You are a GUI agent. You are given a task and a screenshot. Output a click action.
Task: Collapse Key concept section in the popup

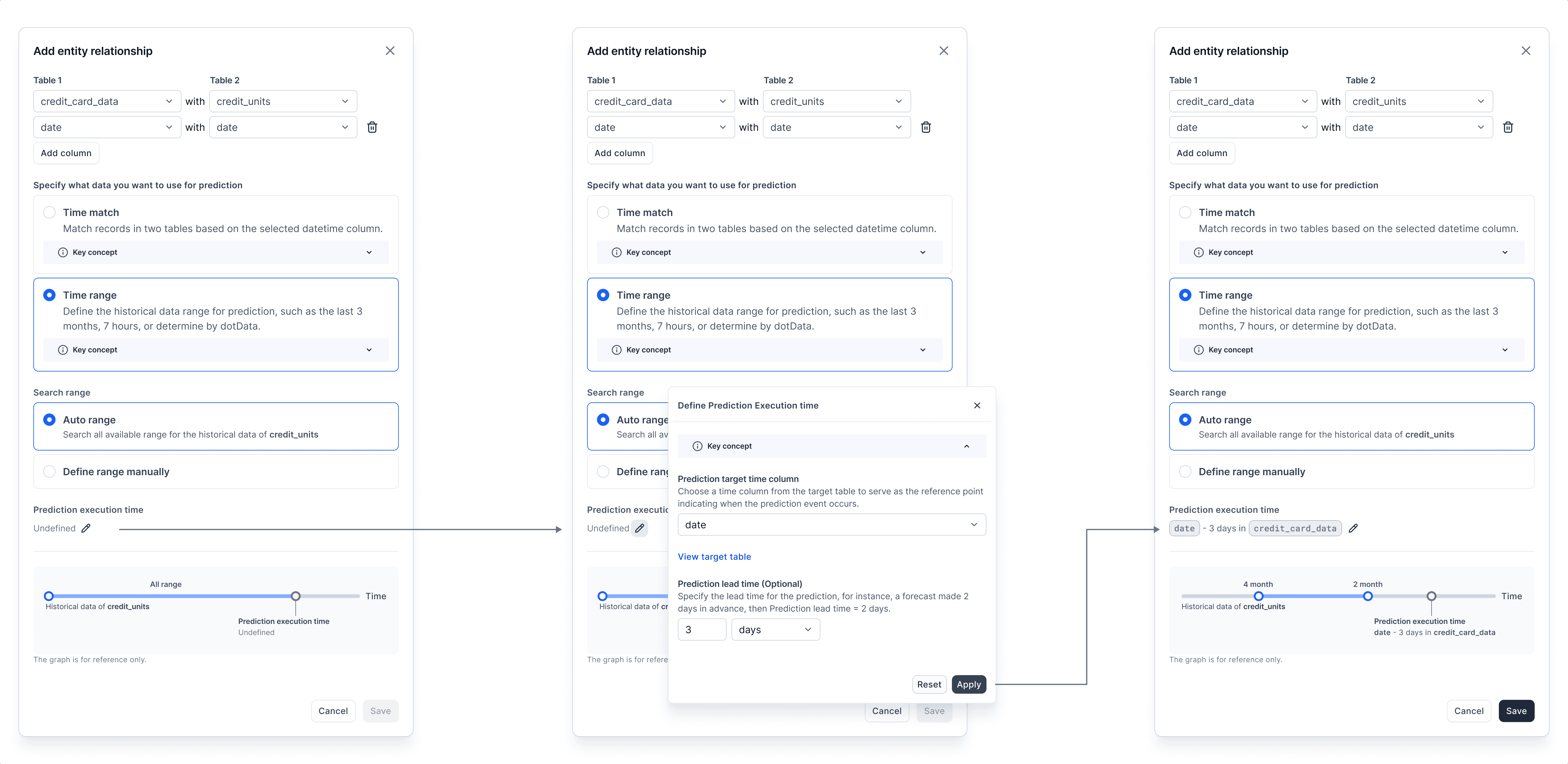click(x=966, y=446)
